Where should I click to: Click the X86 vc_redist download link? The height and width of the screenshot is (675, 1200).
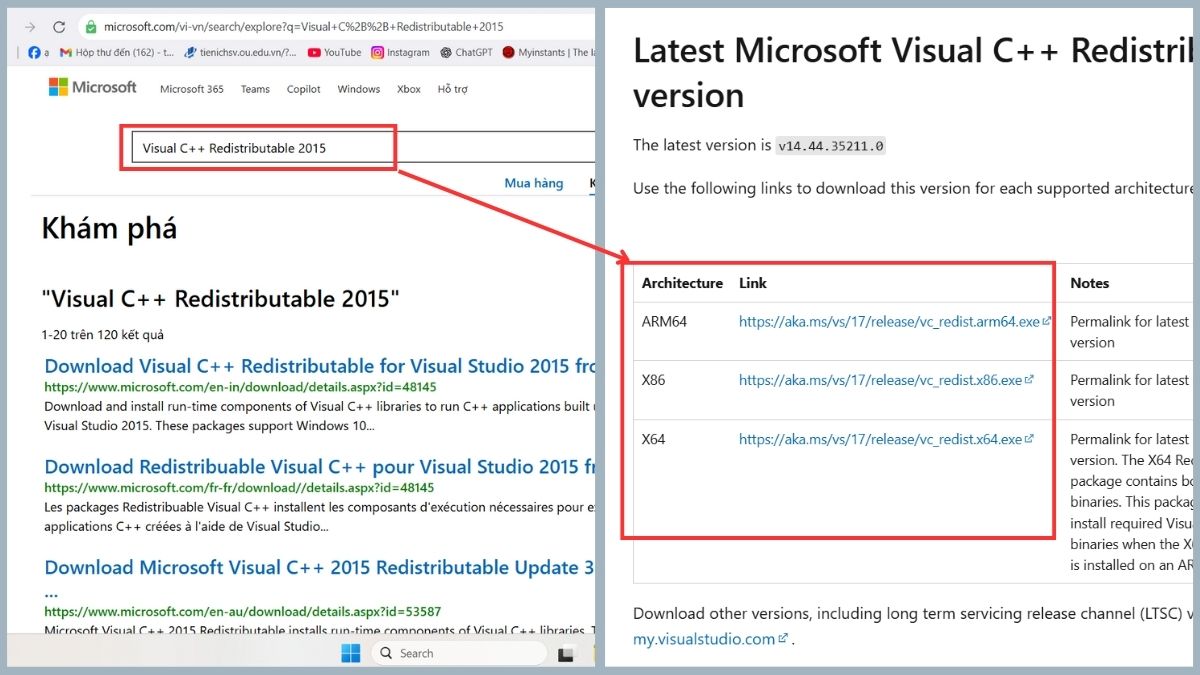tap(880, 380)
